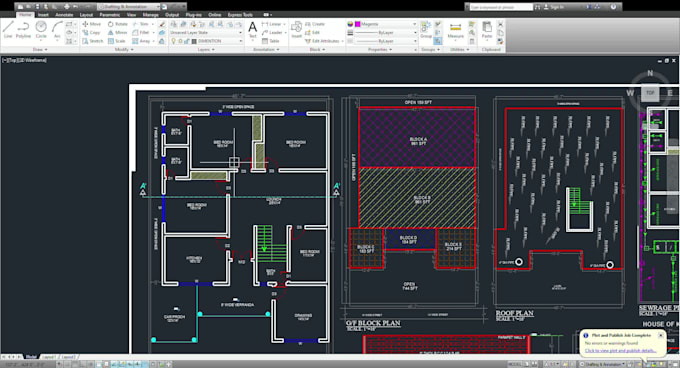Click the Trim command
The height and width of the screenshot is (368, 680).
[x=141, y=24]
